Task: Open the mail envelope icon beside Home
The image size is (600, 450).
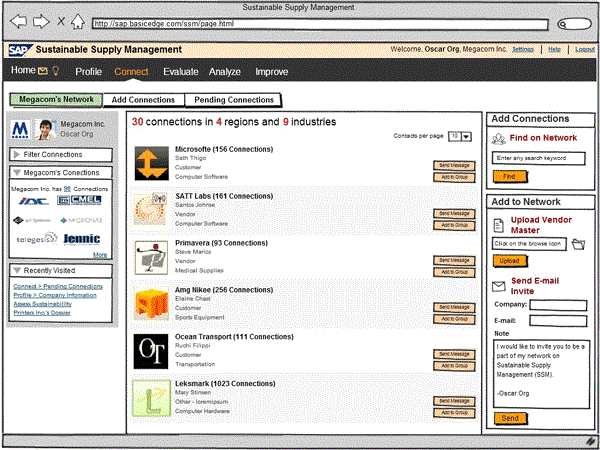Action: tap(42, 71)
